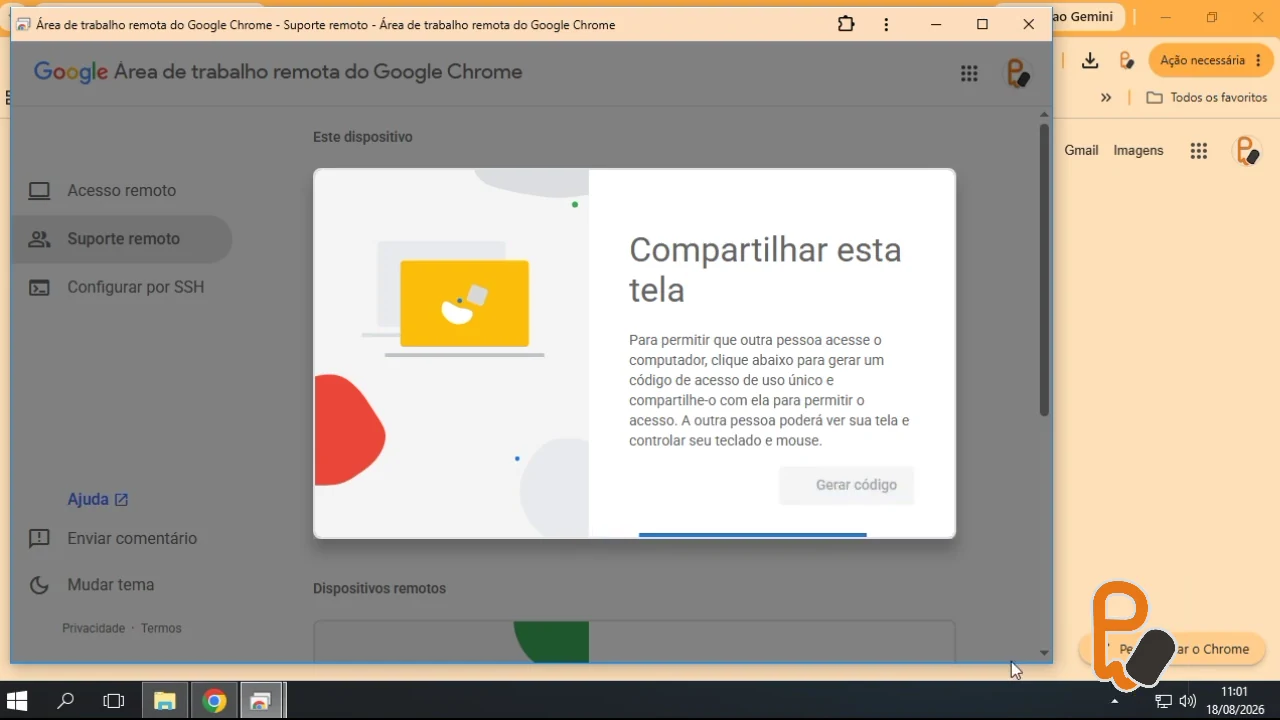Click the Google Chrome taskbar icon
This screenshot has width=1280, height=720.
(214, 701)
